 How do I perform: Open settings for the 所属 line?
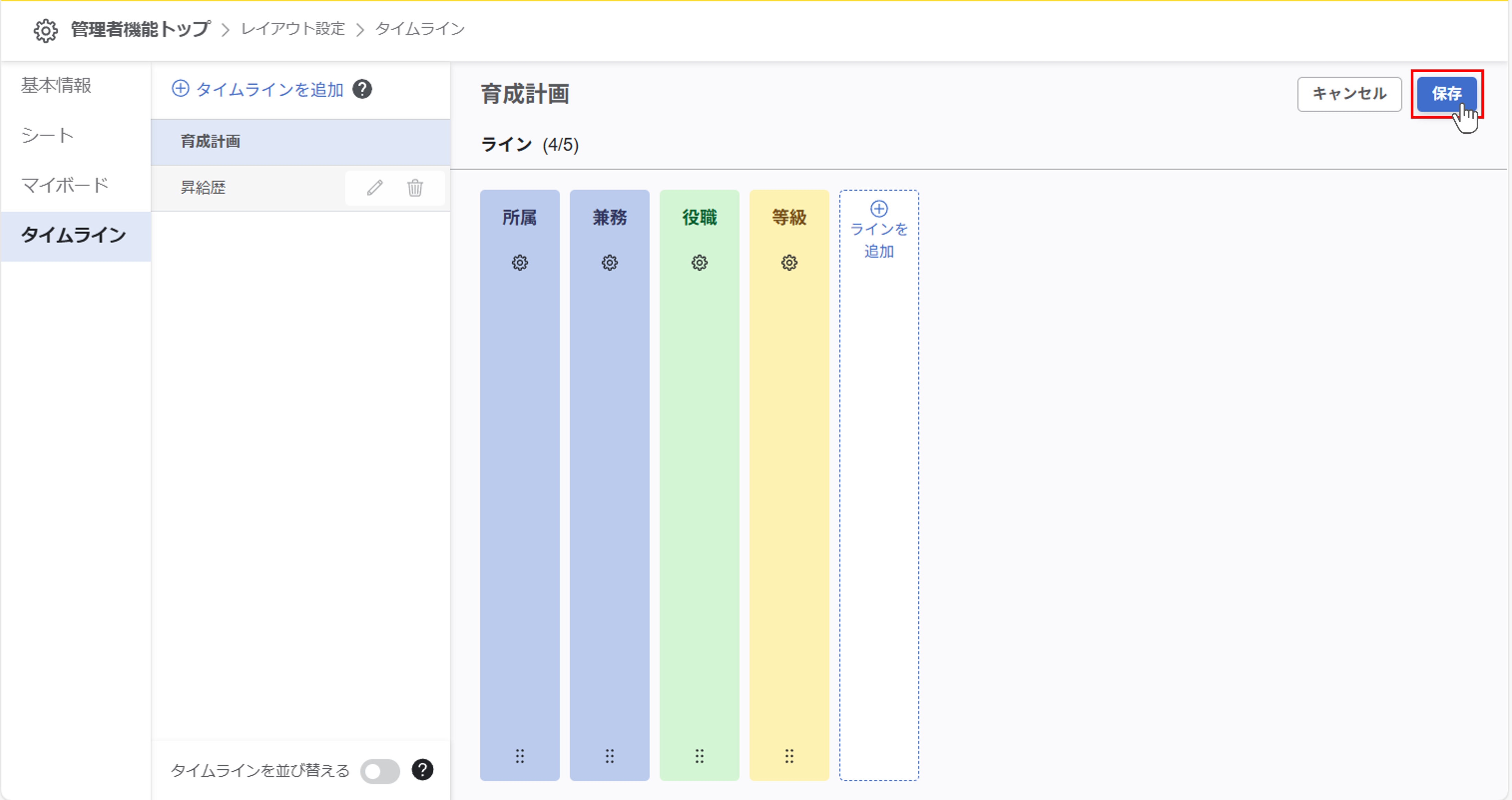click(x=520, y=263)
